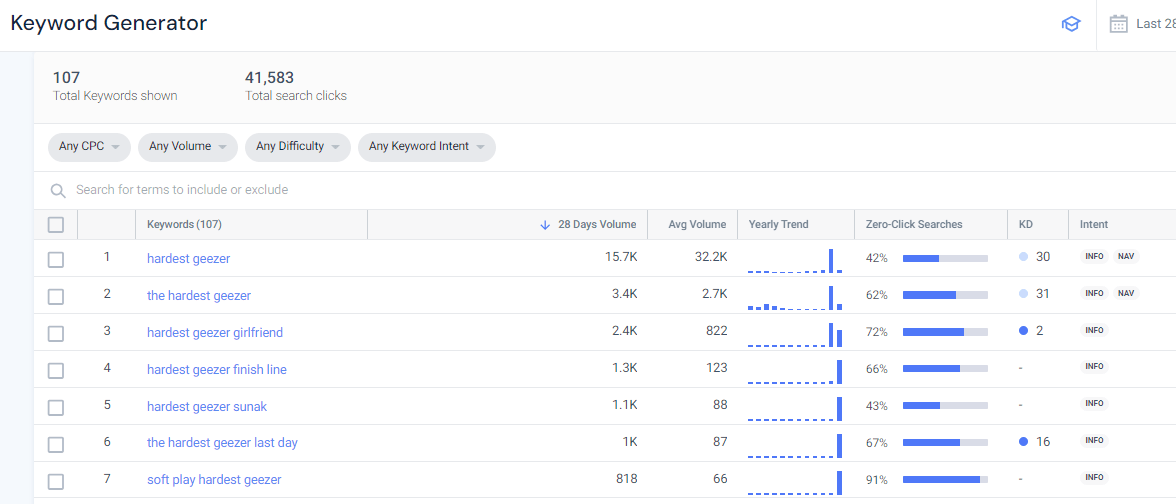Open the hardest geezer last day link
Viewport: 1176px width, 504px height.
tap(222, 442)
